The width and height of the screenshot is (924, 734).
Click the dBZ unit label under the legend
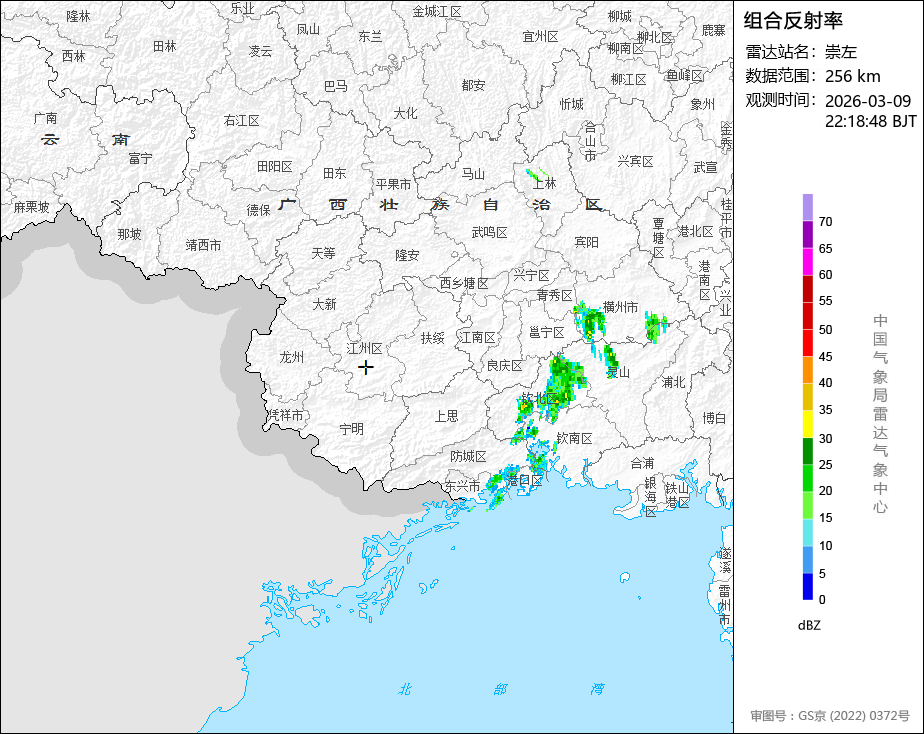[x=808, y=626]
